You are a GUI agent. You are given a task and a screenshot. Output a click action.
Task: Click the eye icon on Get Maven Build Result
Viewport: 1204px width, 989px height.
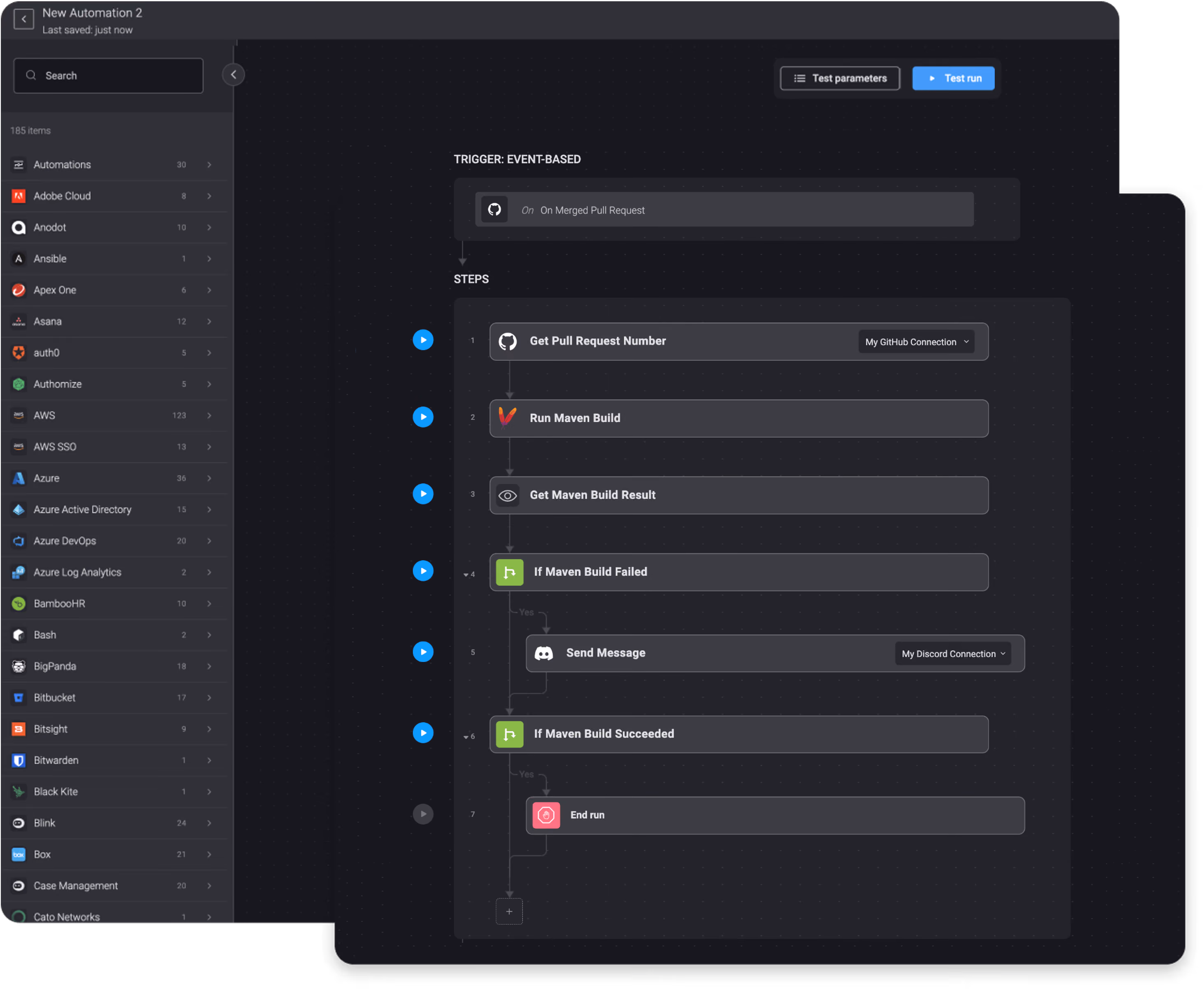coord(507,496)
